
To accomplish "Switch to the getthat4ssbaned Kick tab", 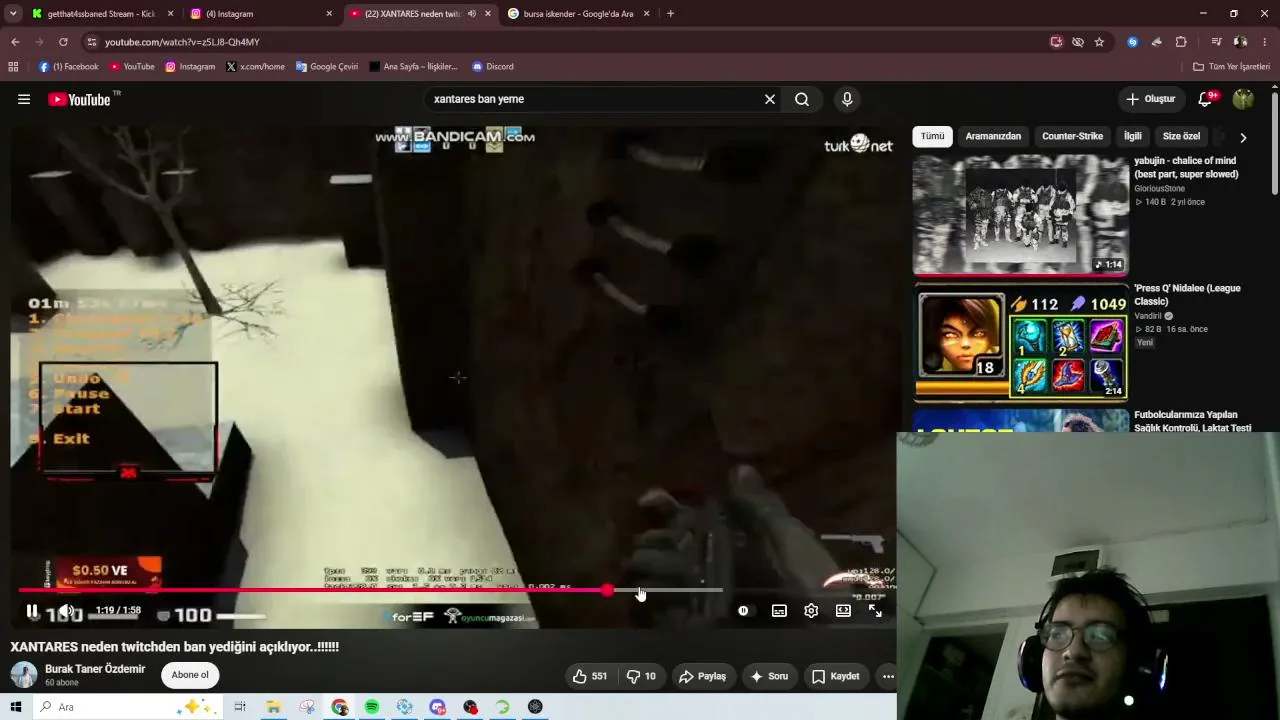I will [x=101, y=14].
